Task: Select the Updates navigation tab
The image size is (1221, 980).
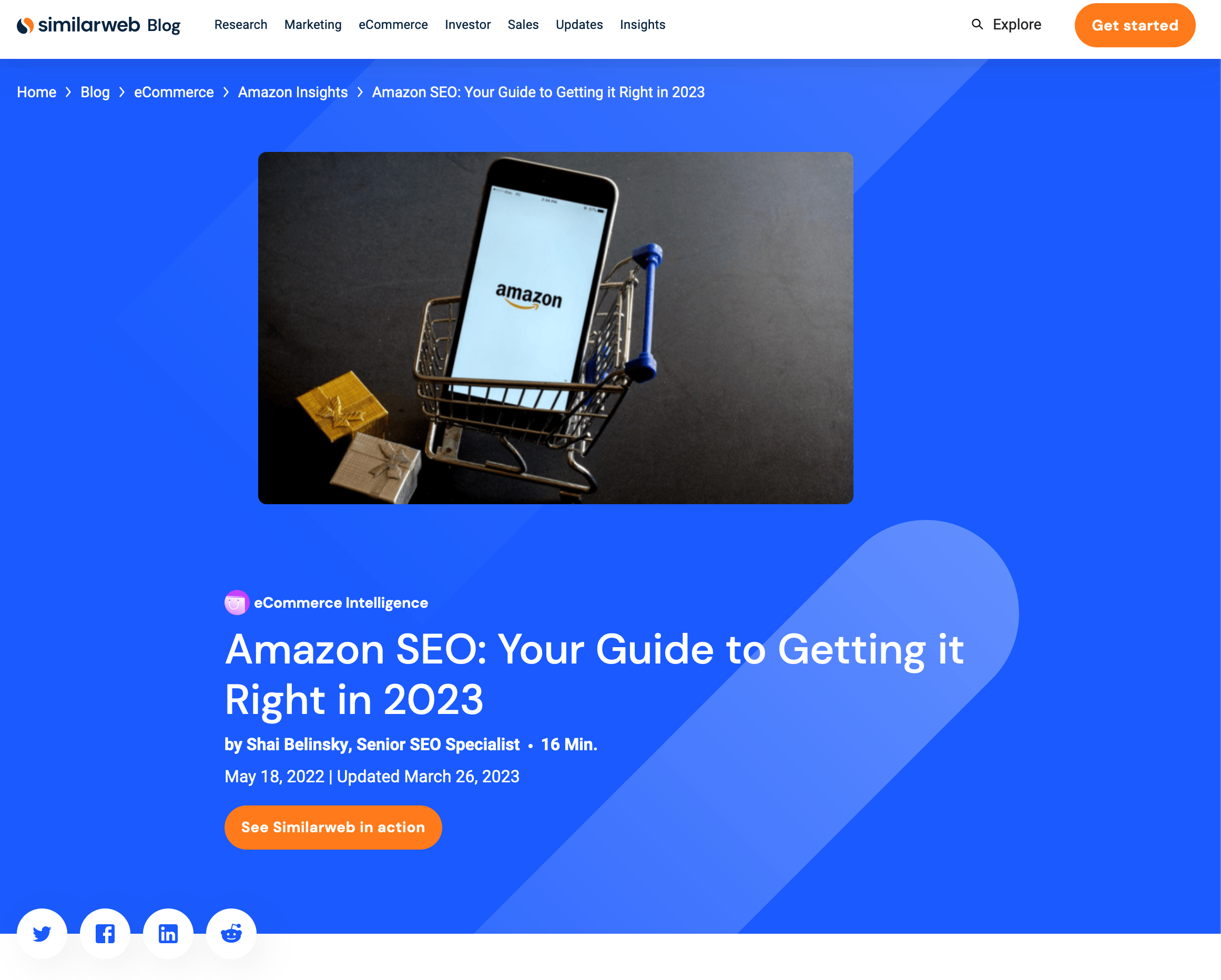Action: 578,24
